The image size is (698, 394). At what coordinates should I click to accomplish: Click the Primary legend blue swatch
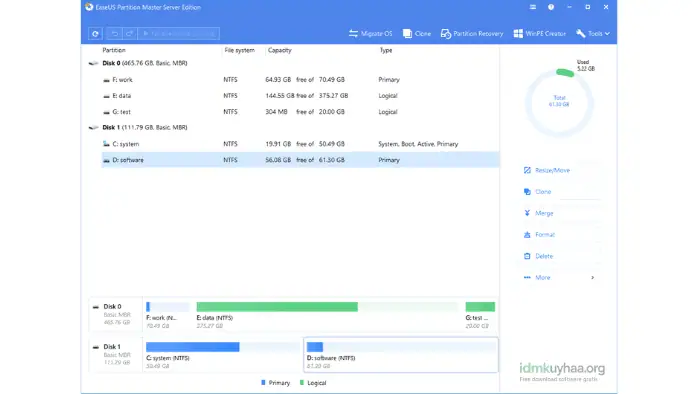point(263,382)
